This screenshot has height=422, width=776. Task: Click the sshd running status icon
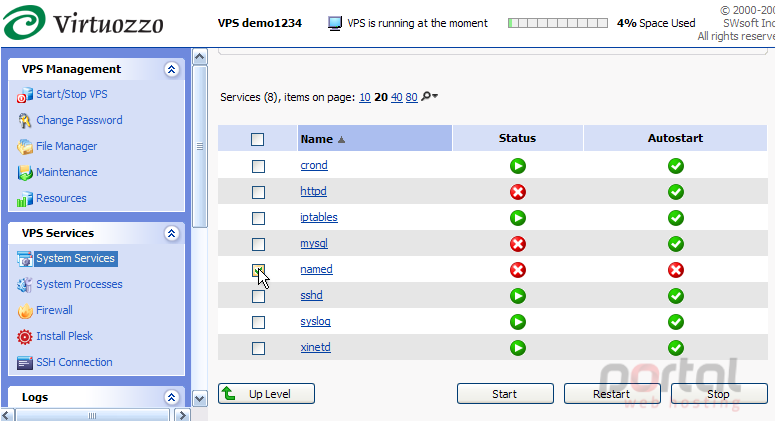(518, 296)
